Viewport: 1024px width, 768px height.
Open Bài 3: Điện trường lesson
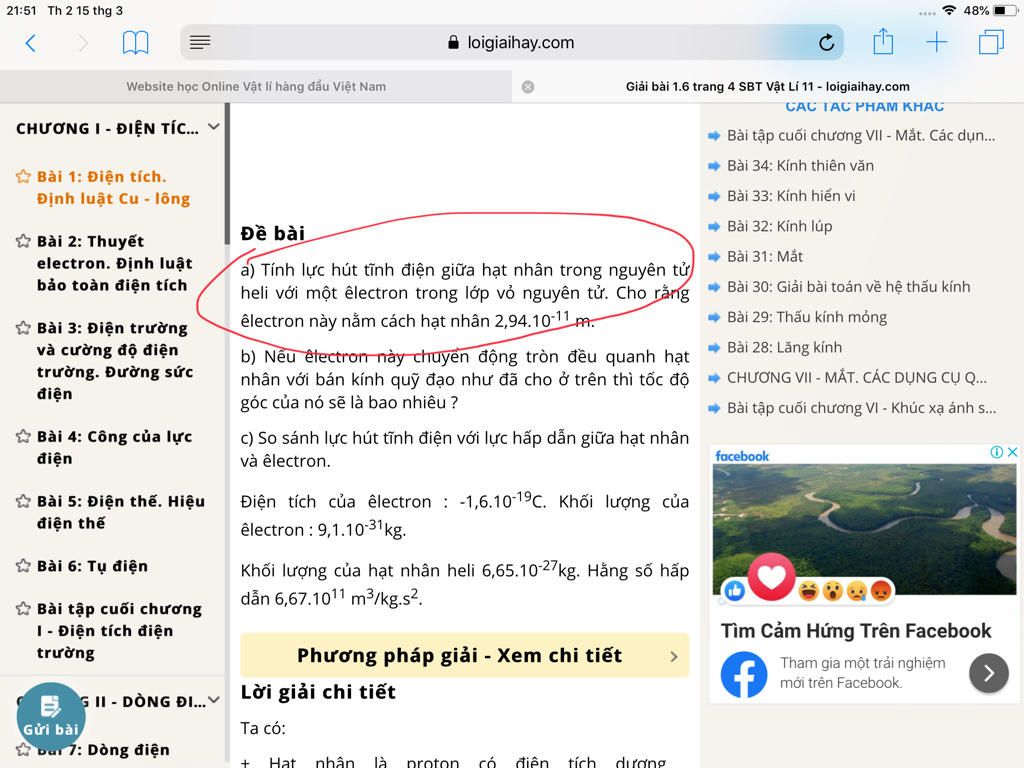click(114, 360)
